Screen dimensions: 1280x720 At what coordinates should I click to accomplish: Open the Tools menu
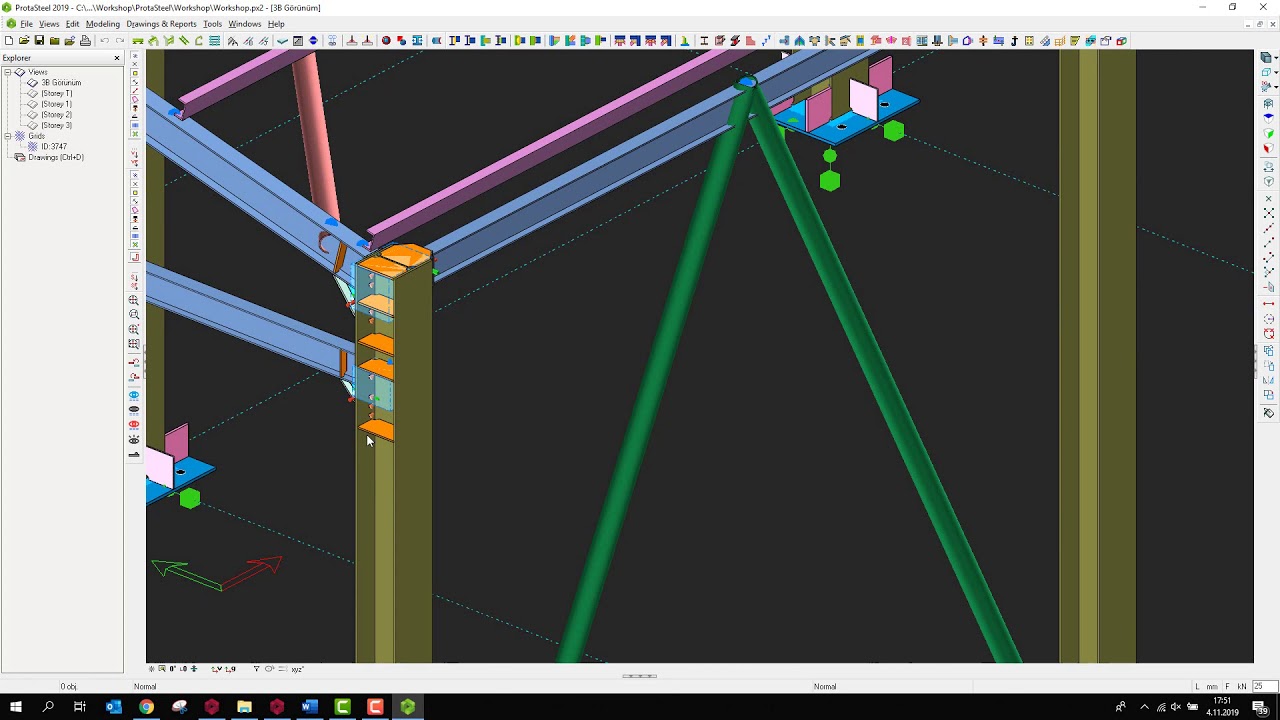coord(212,24)
